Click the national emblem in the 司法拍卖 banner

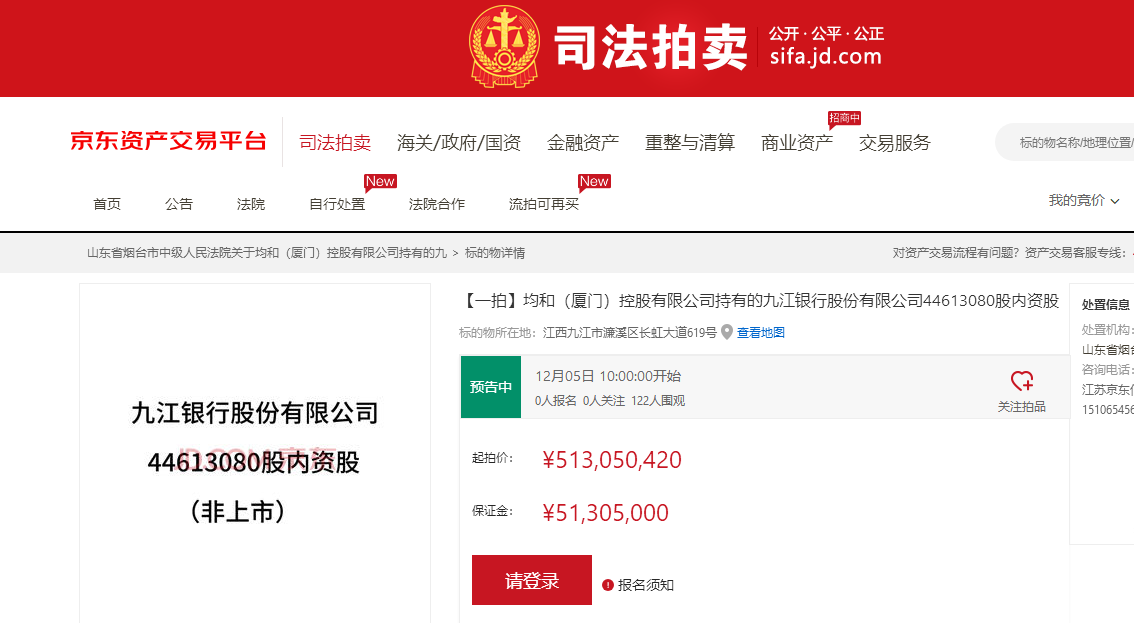(505, 47)
